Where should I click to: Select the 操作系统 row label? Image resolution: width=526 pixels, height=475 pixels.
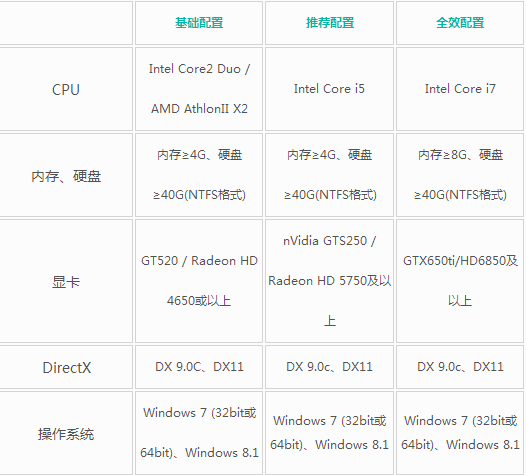point(66,434)
